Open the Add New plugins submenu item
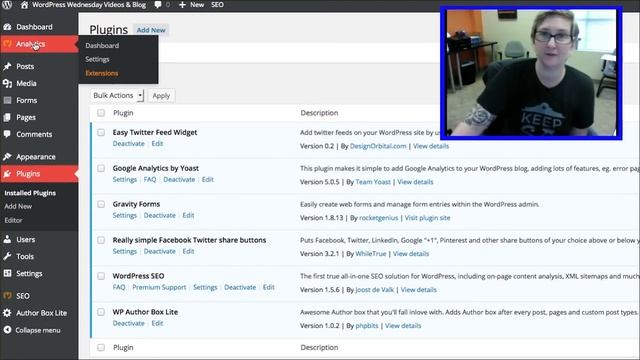Viewport: 640px width, 360px height. tap(18, 207)
